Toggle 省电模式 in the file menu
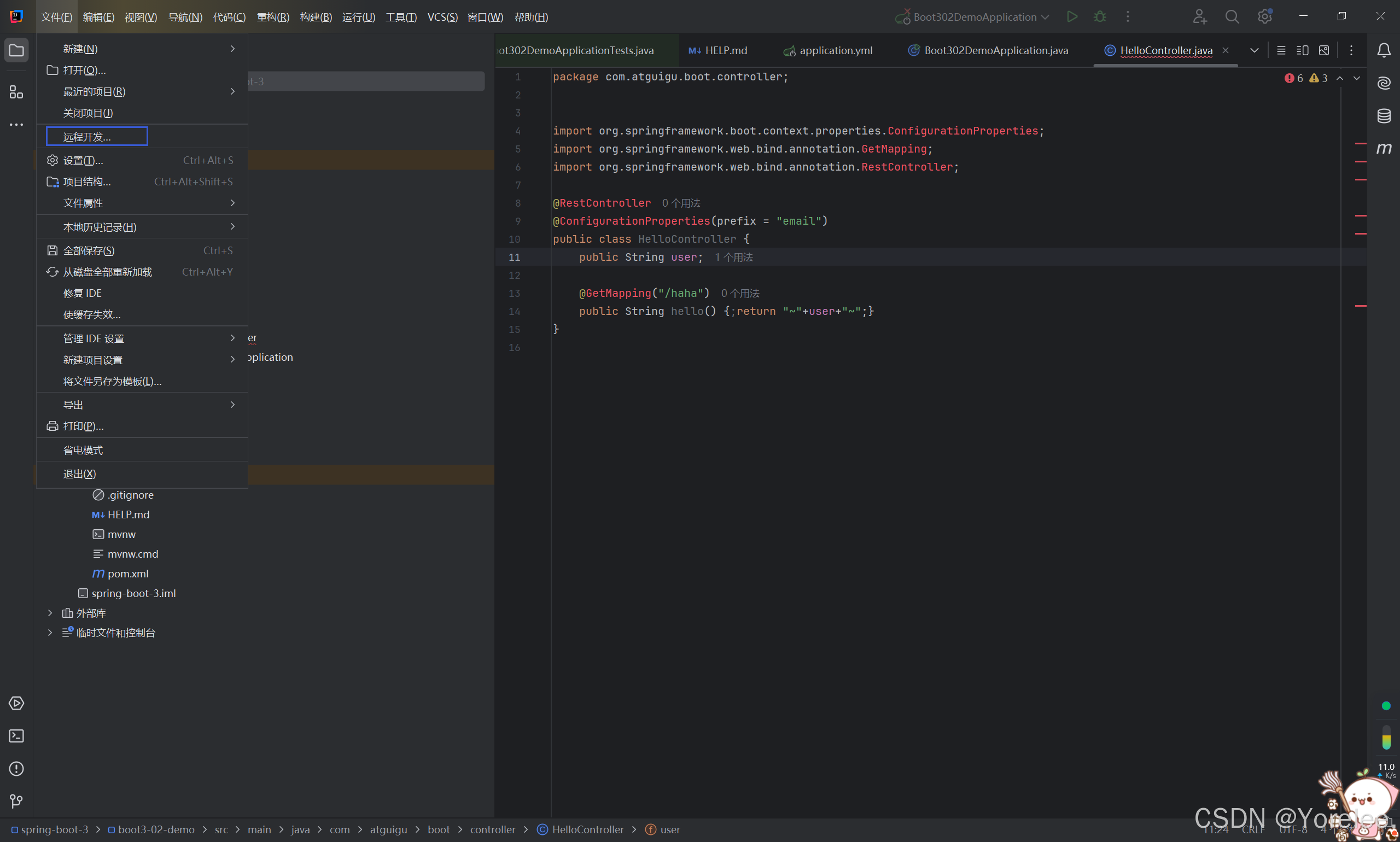The width and height of the screenshot is (1400, 842). (x=83, y=449)
